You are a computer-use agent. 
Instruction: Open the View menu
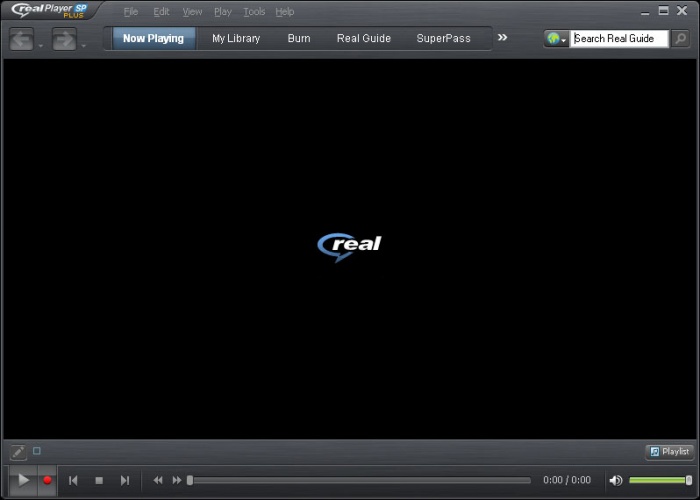click(x=192, y=12)
